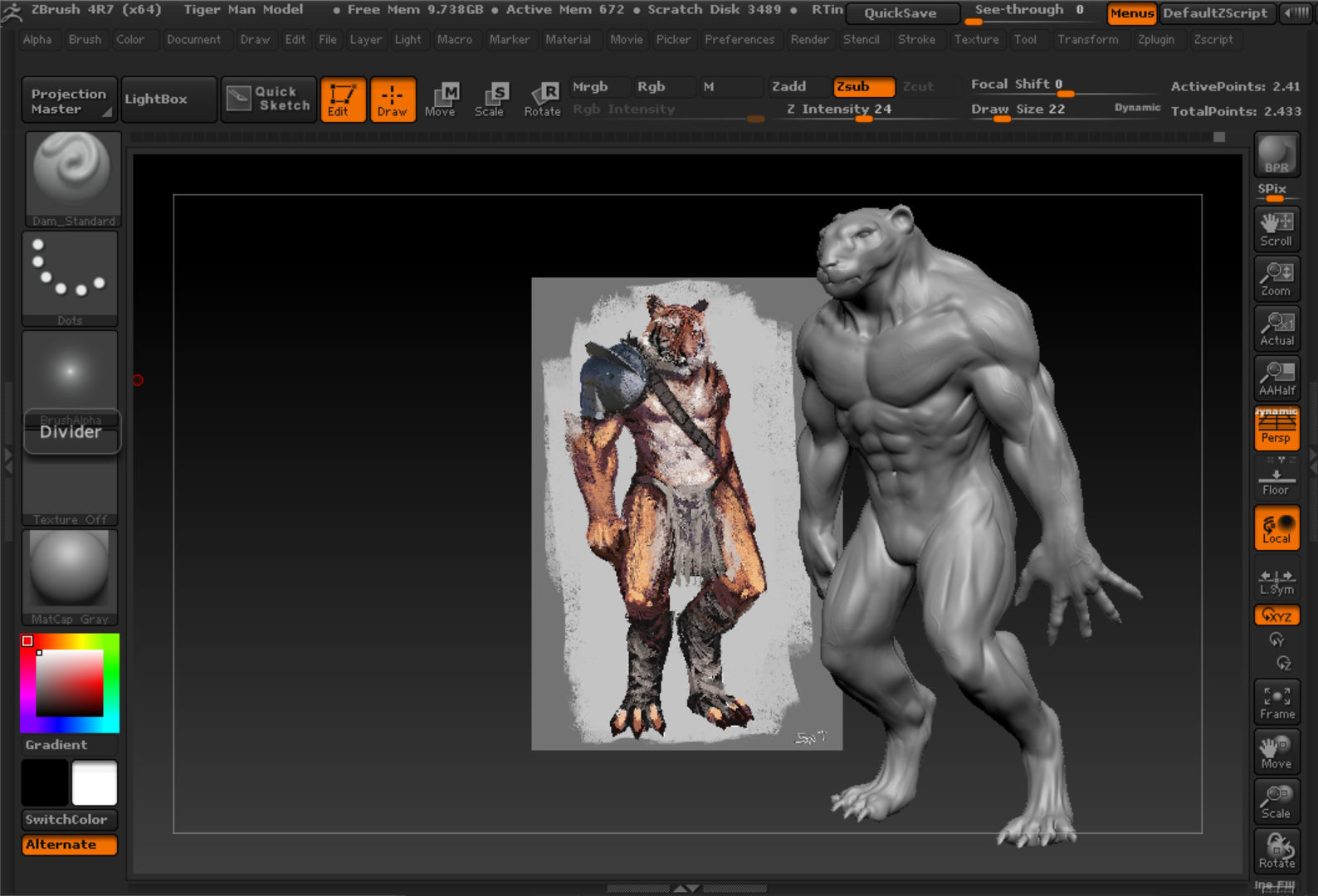
Task: Switch to Scale transform mode
Action: (490, 100)
